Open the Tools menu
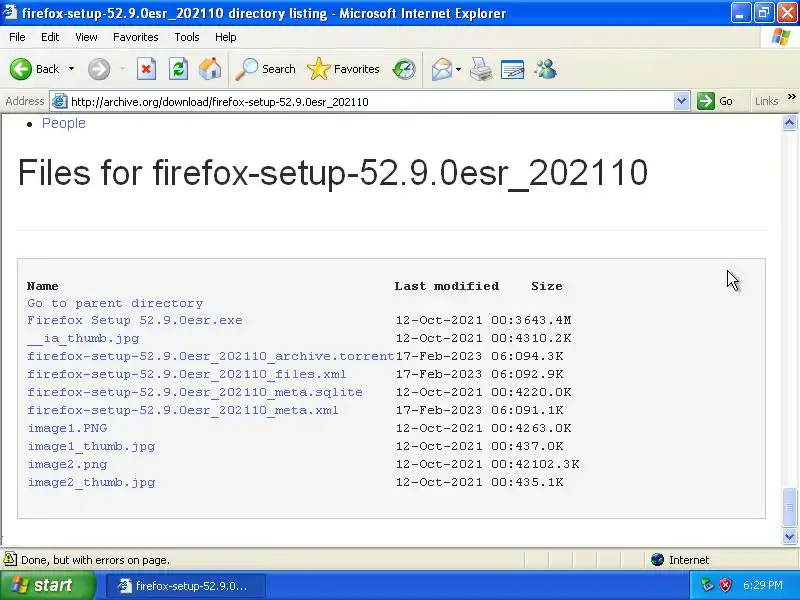The height and width of the screenshot is (600, 800). pos(187,37)
